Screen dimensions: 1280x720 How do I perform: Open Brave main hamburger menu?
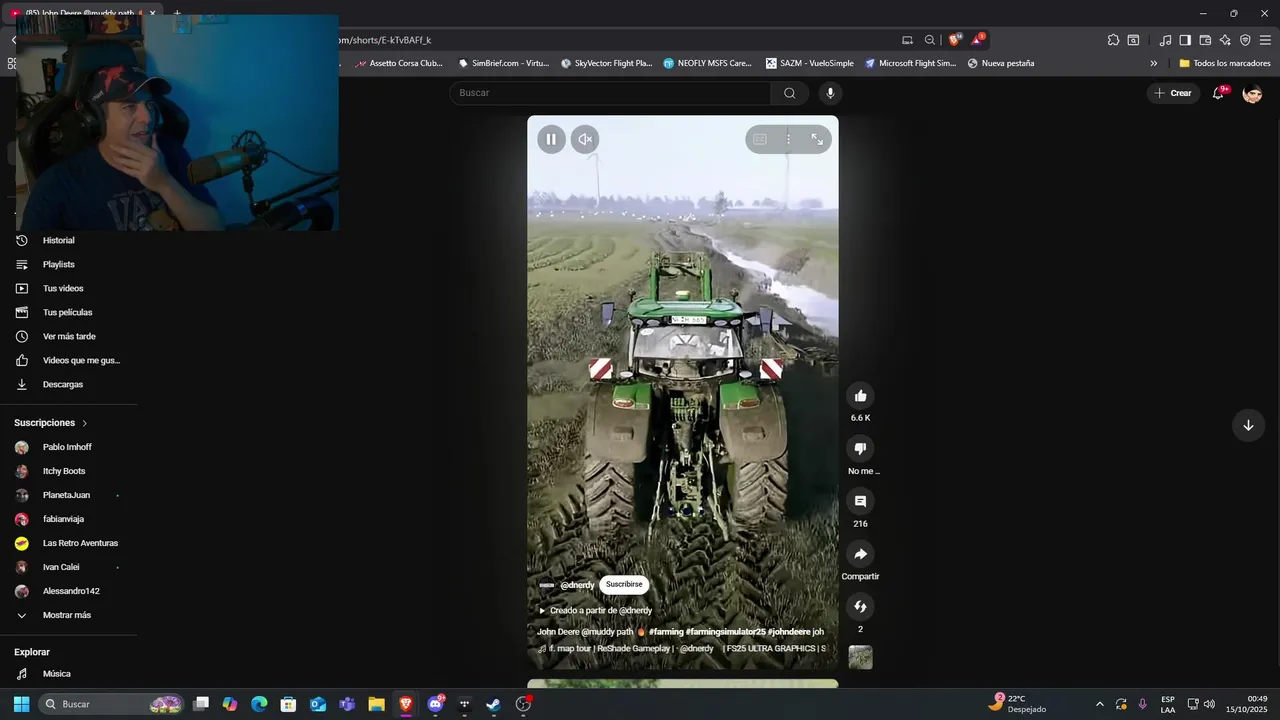[1265, 40]
